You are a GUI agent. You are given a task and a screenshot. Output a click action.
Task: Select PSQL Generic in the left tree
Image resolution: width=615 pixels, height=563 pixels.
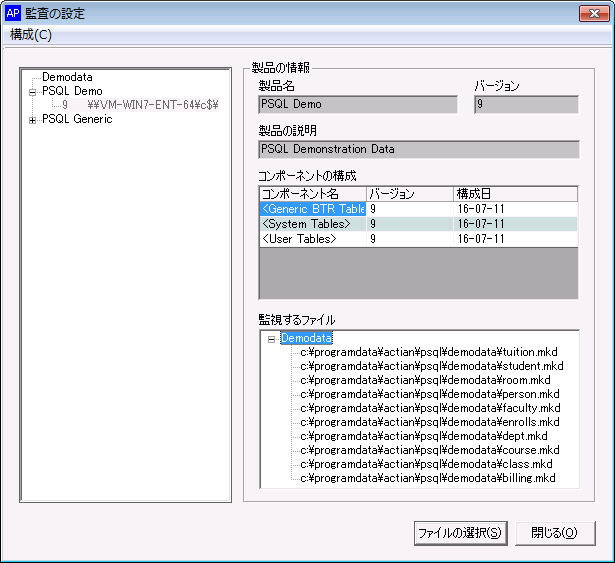[x=76, y=119]
